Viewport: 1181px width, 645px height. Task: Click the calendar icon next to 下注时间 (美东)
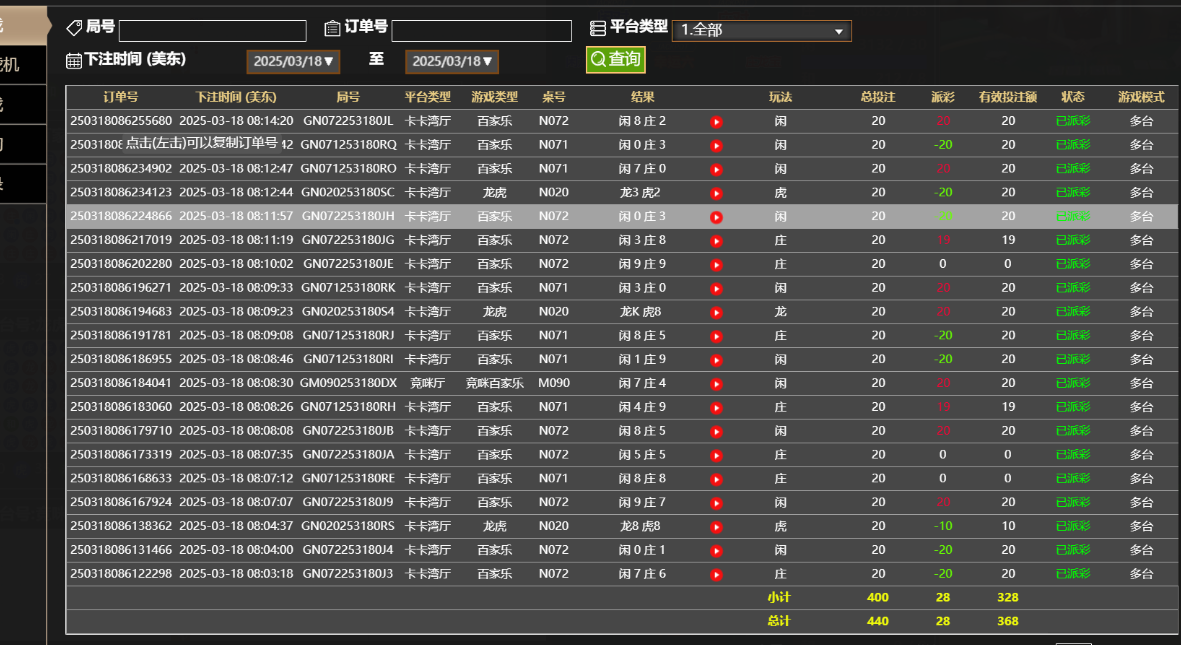point(72,60)
